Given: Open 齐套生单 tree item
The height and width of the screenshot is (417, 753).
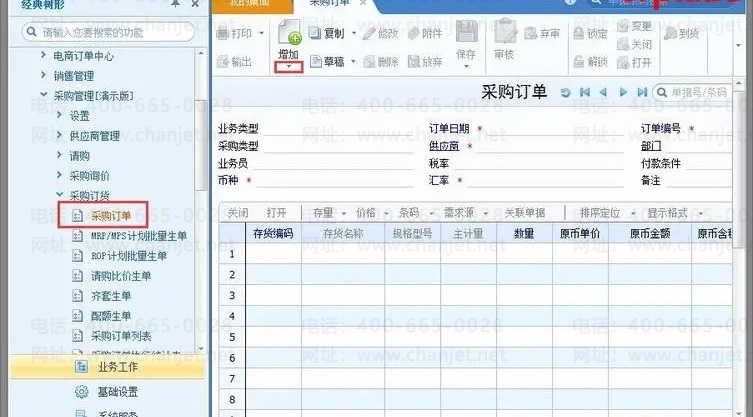Looking at the screenshot, I should pos(111,296).
